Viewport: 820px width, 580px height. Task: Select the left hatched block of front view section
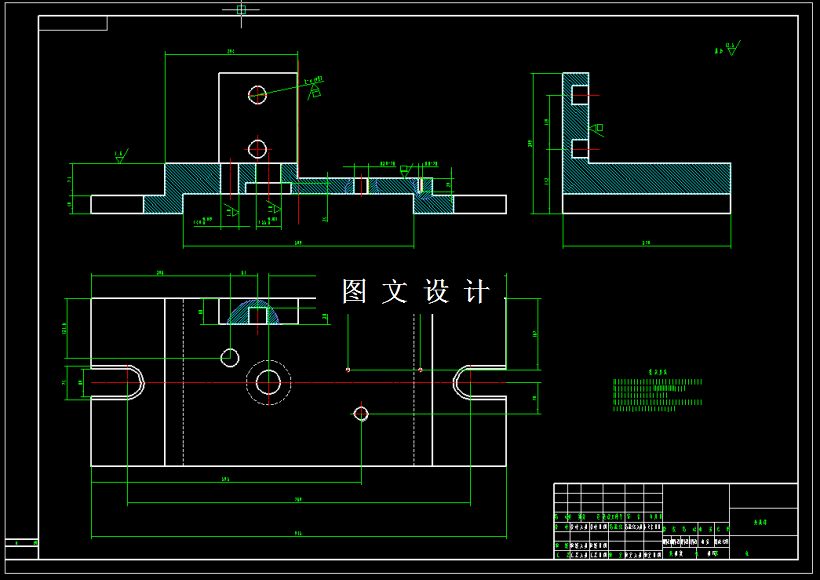[x=192, y=179]
